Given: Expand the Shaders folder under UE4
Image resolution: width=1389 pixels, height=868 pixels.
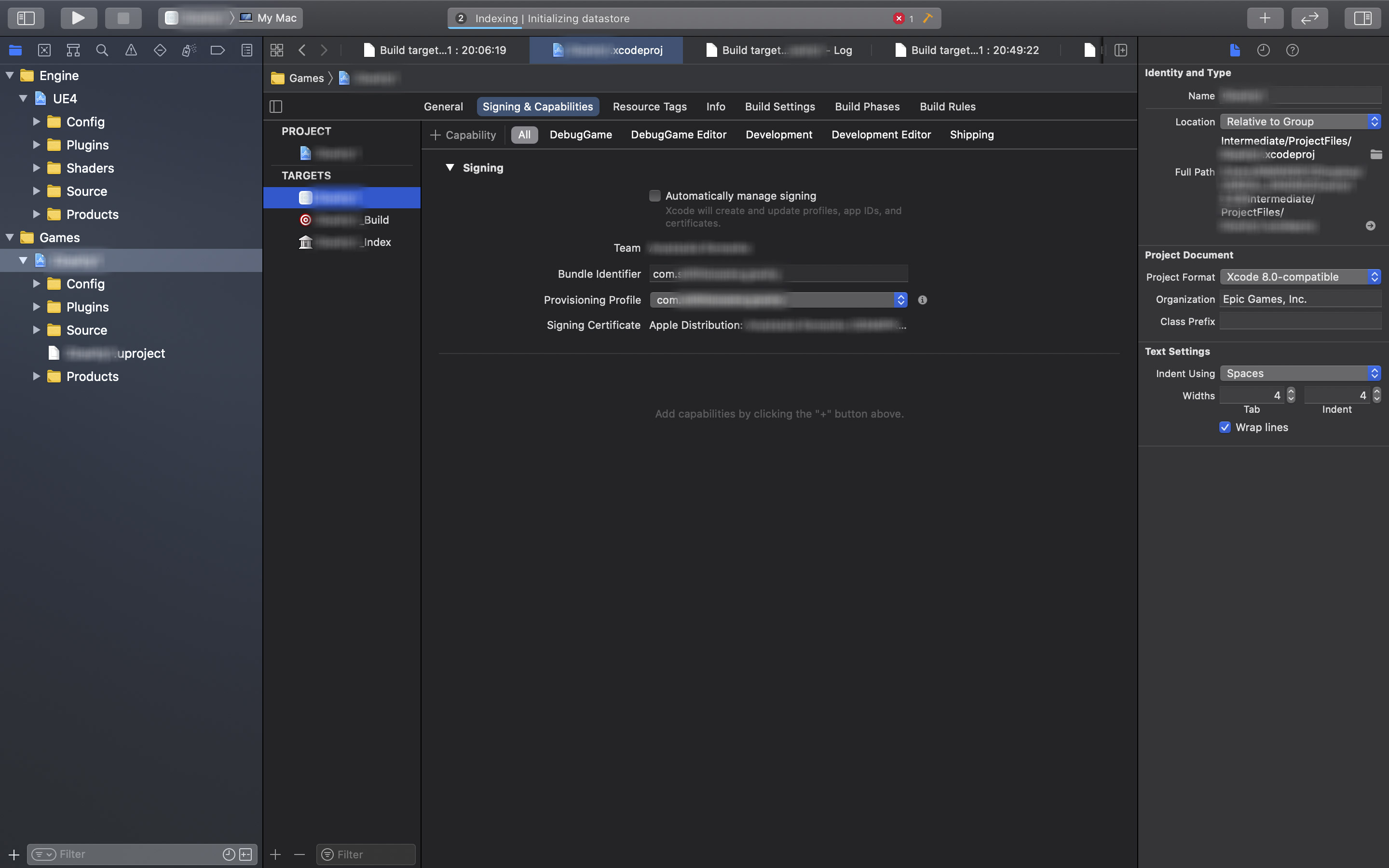Looking at the screenshot, I should (36, 168).
